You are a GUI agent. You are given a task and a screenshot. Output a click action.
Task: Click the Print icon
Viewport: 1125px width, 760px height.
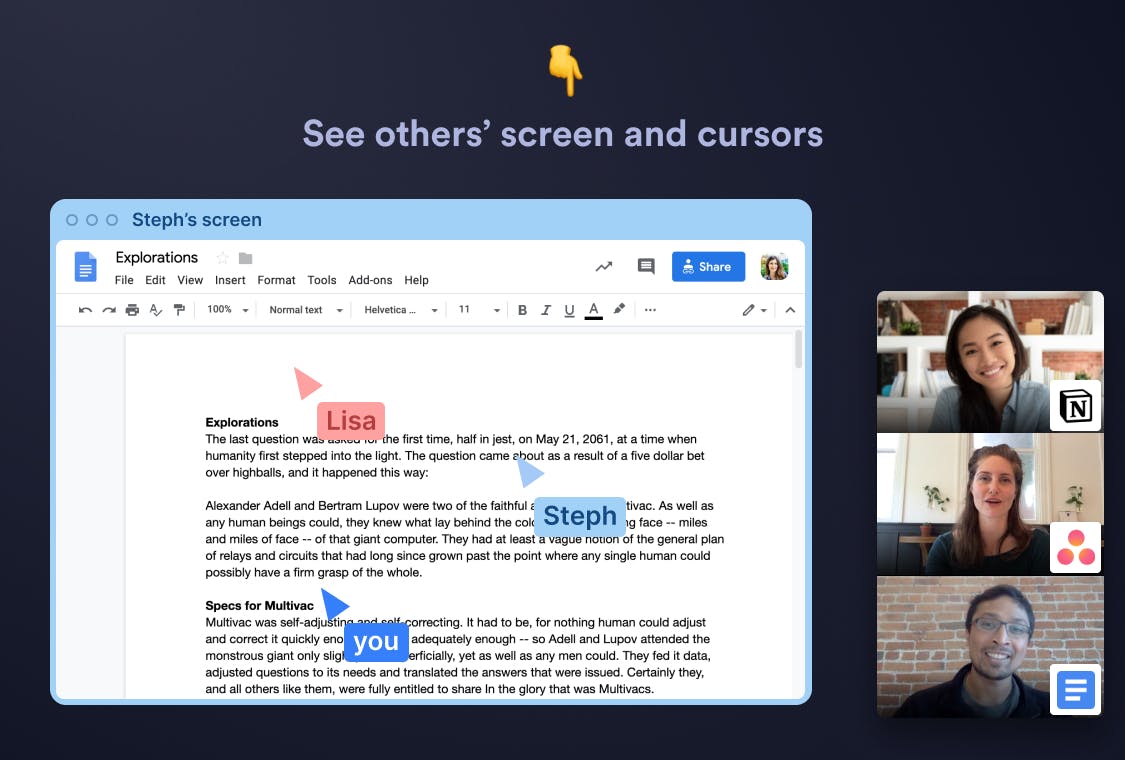(x=132, y=310)
